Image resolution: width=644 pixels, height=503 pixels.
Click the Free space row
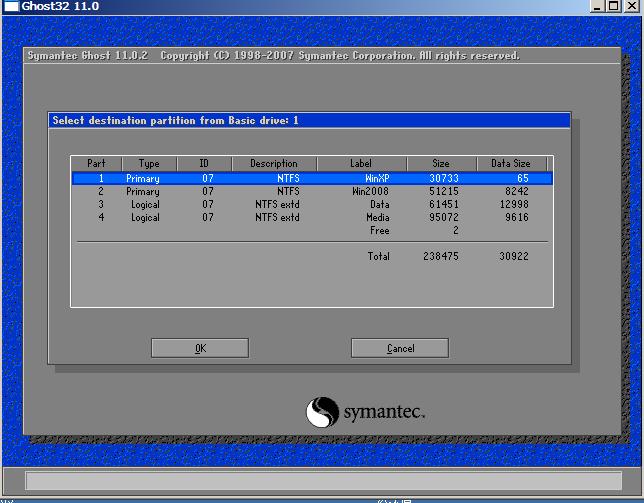tap(312, 231)
